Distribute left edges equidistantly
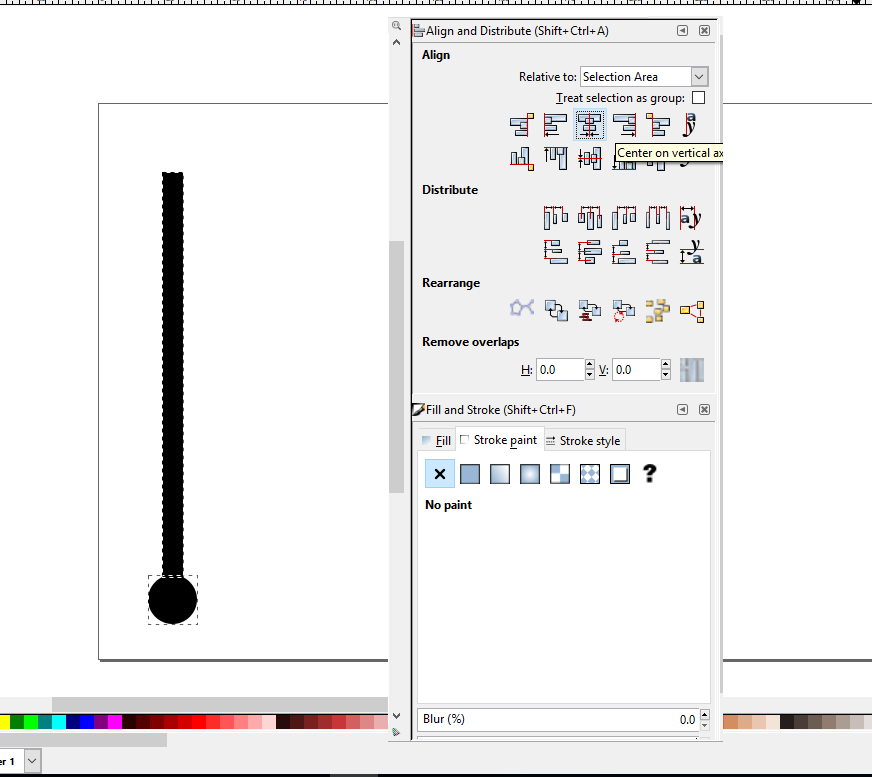The height and width of the screenshot is (777, 872). 556,217
